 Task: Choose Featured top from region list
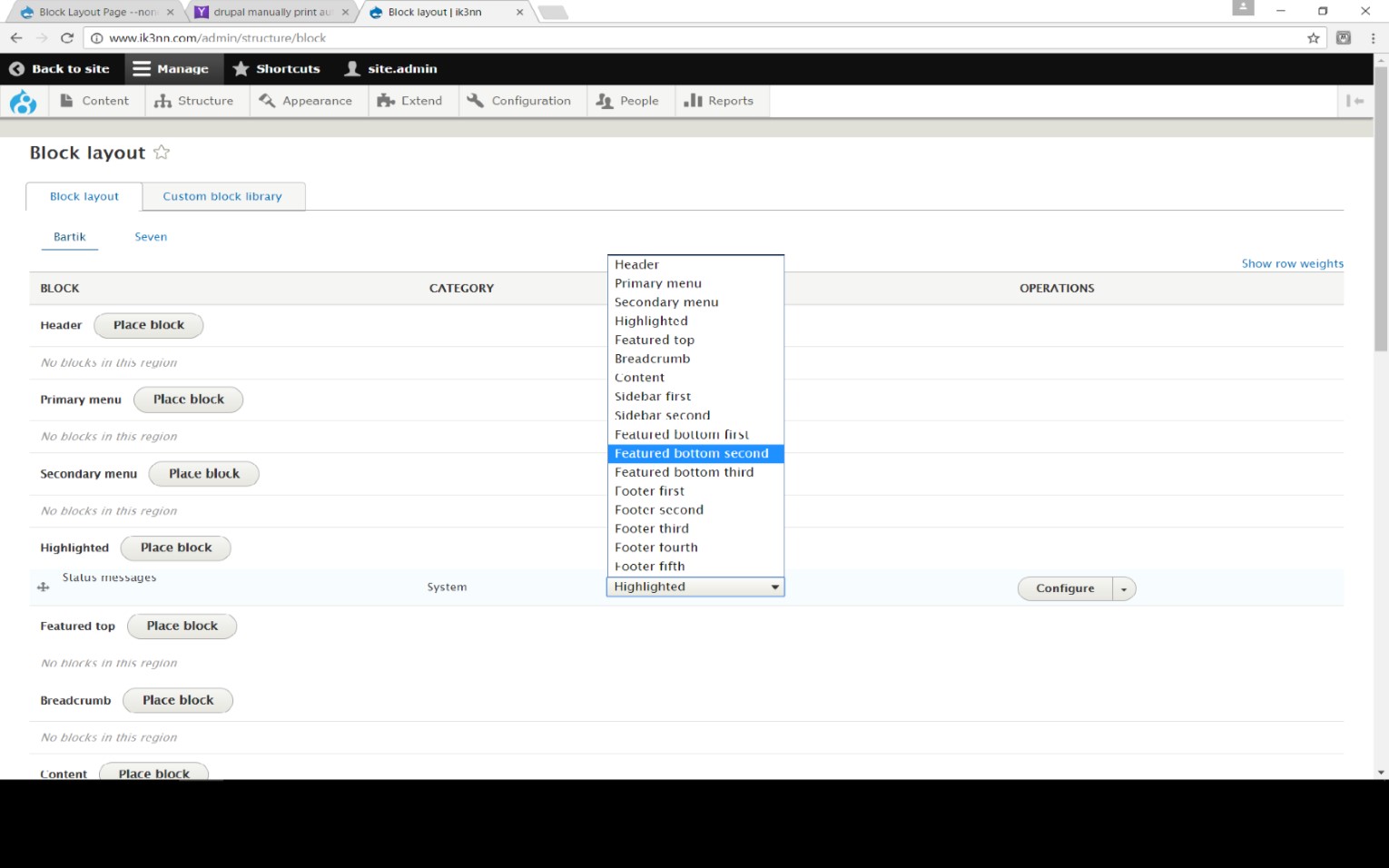click(x=695, y=340)
